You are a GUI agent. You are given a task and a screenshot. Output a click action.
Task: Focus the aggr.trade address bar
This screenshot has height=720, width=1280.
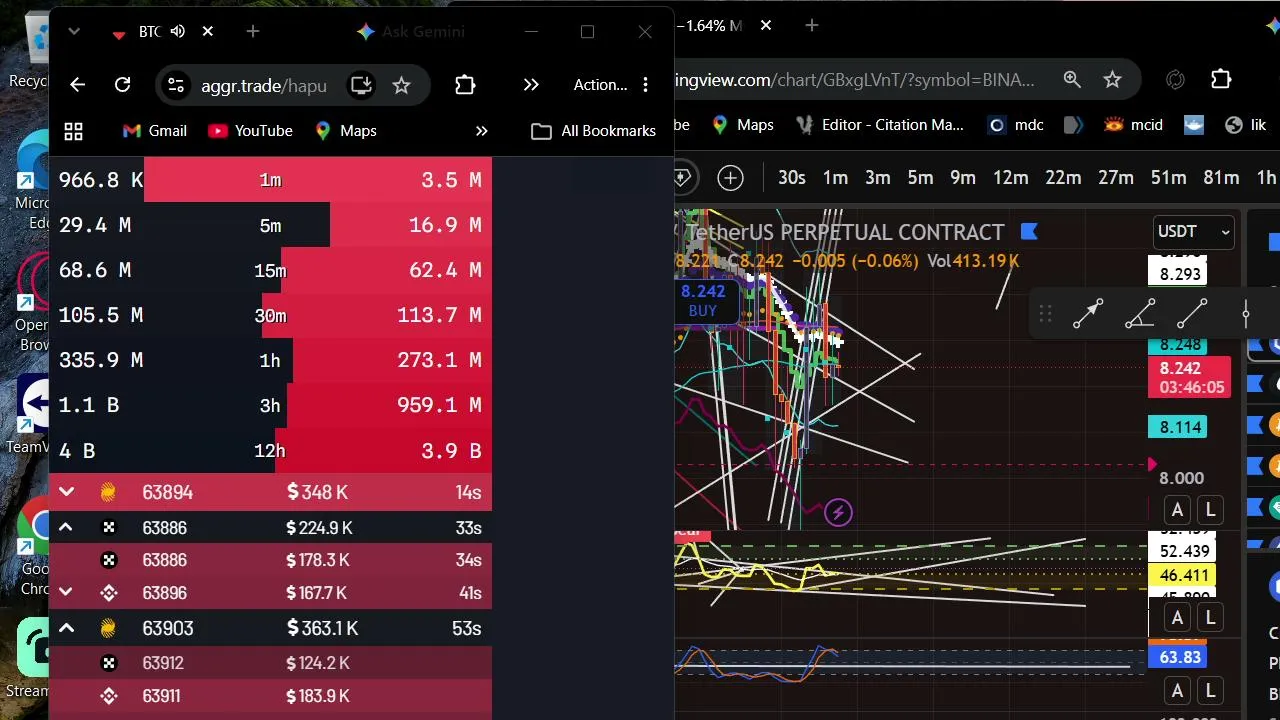point(263,85)
